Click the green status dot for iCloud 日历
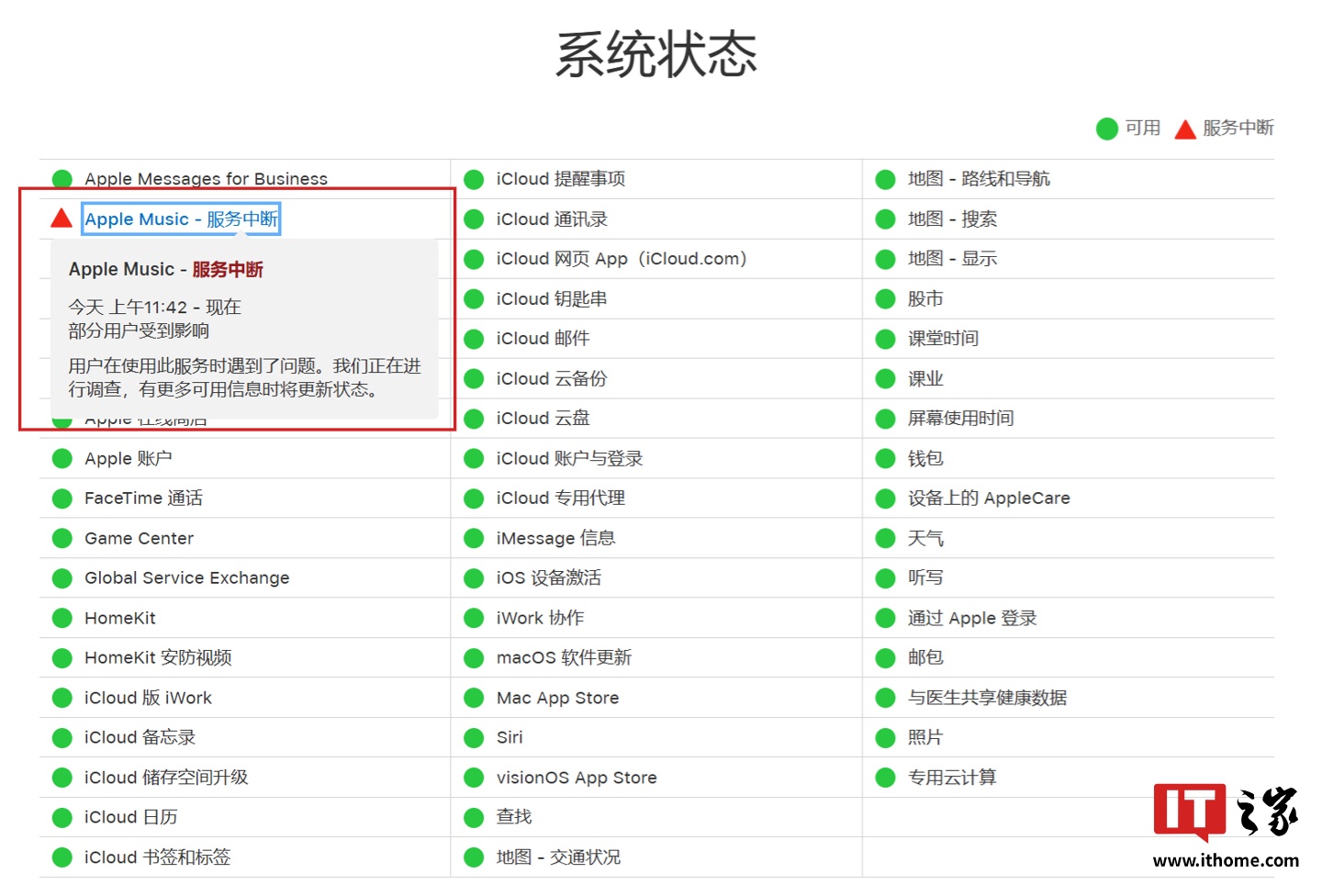The width and height of the screenshot is (1322, 896). tap(62, 818)
